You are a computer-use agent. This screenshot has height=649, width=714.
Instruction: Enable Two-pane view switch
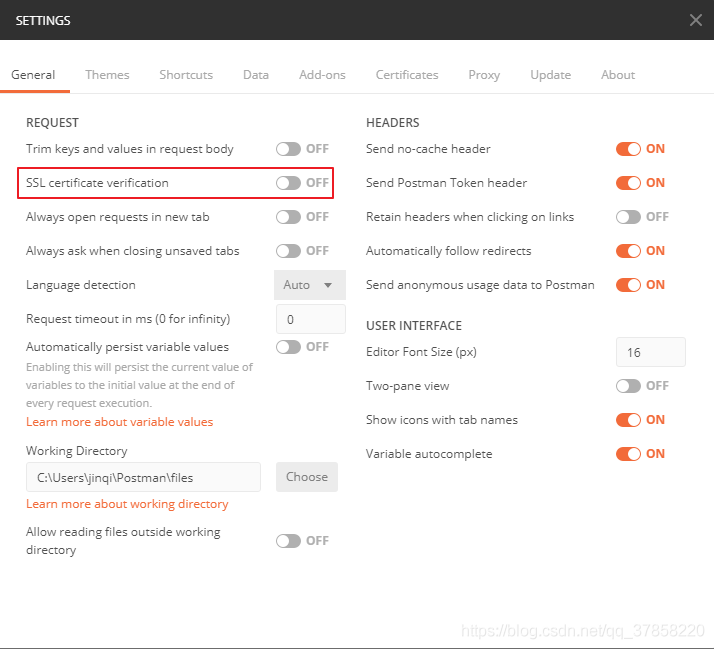628,386
